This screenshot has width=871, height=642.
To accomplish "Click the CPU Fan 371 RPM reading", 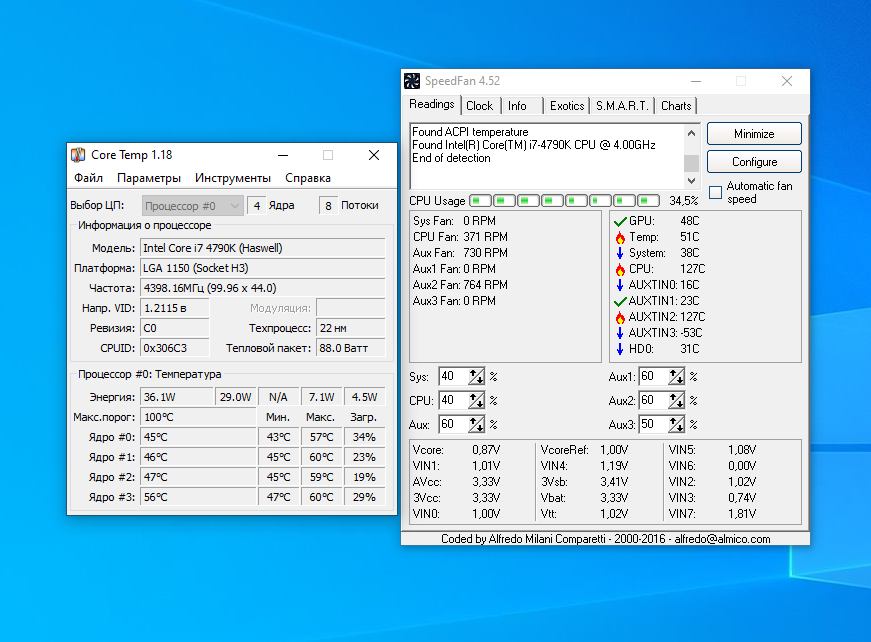I will pos(460,237).
